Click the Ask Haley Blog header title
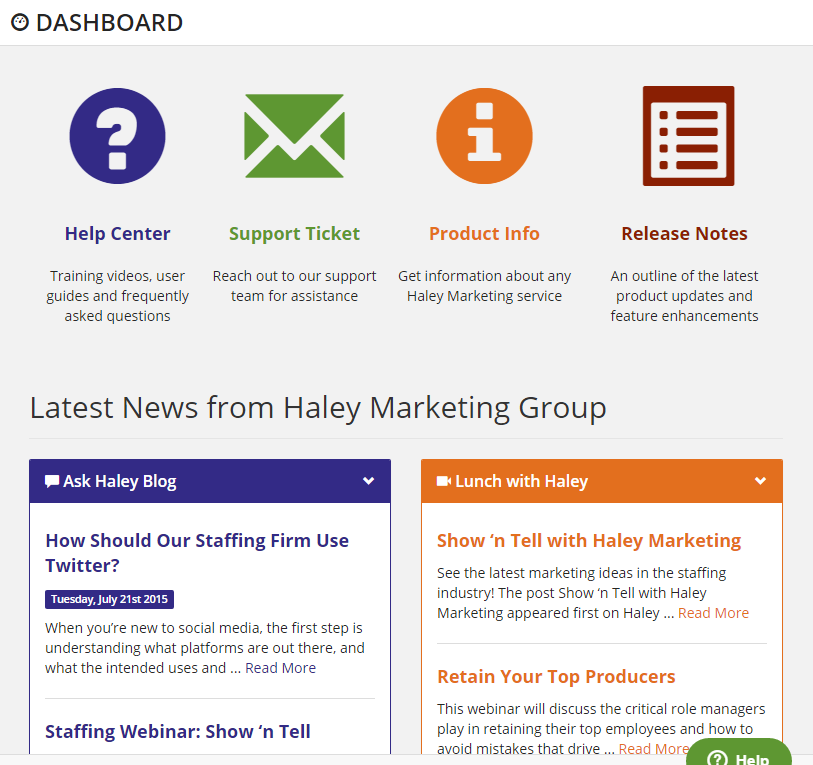 (120, 481)
